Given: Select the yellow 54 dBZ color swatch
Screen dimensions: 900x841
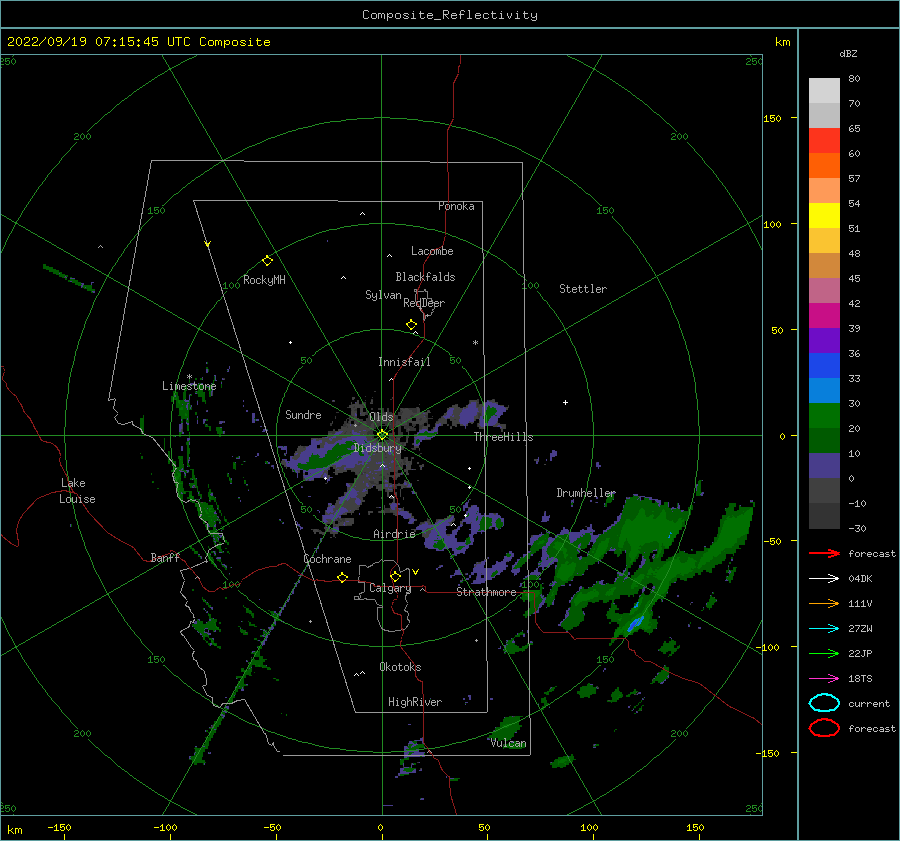Looking at the screenshot, I should click(x=824, y=216).
